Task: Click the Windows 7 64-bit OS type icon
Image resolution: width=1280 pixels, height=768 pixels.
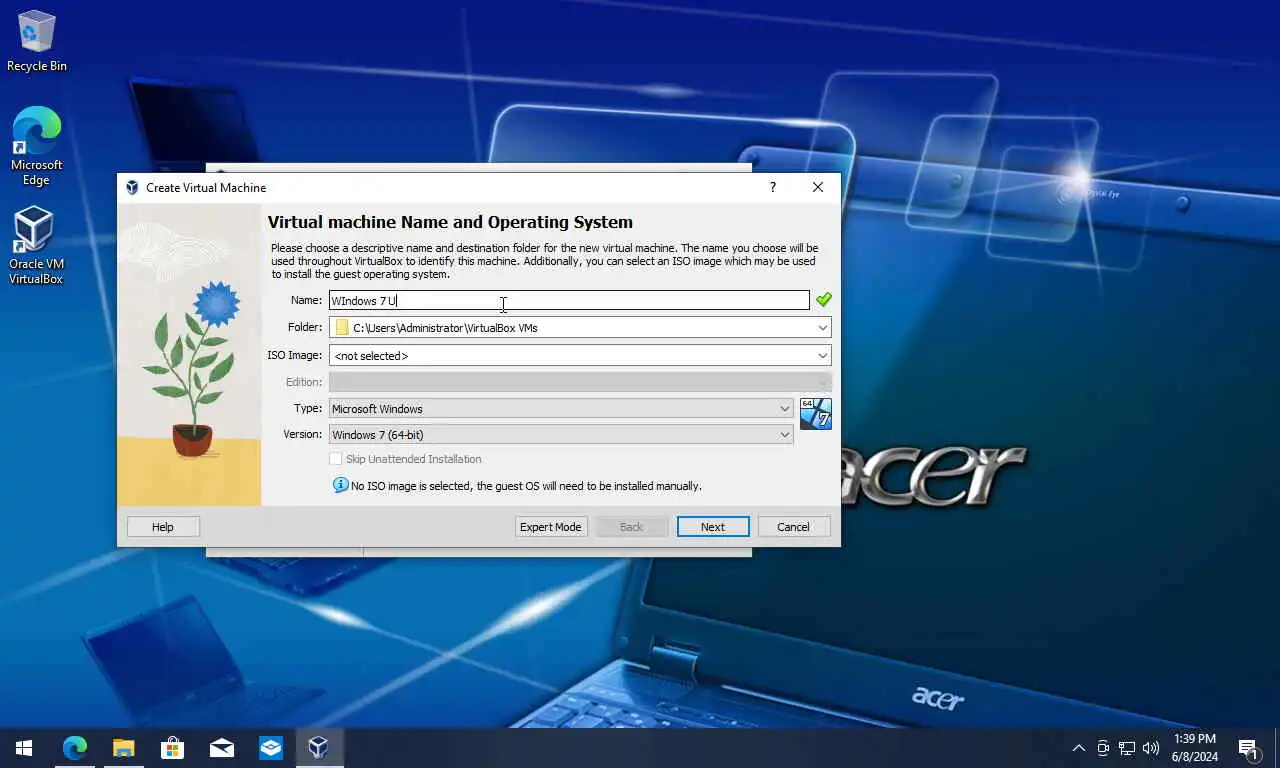Action: 816,413
